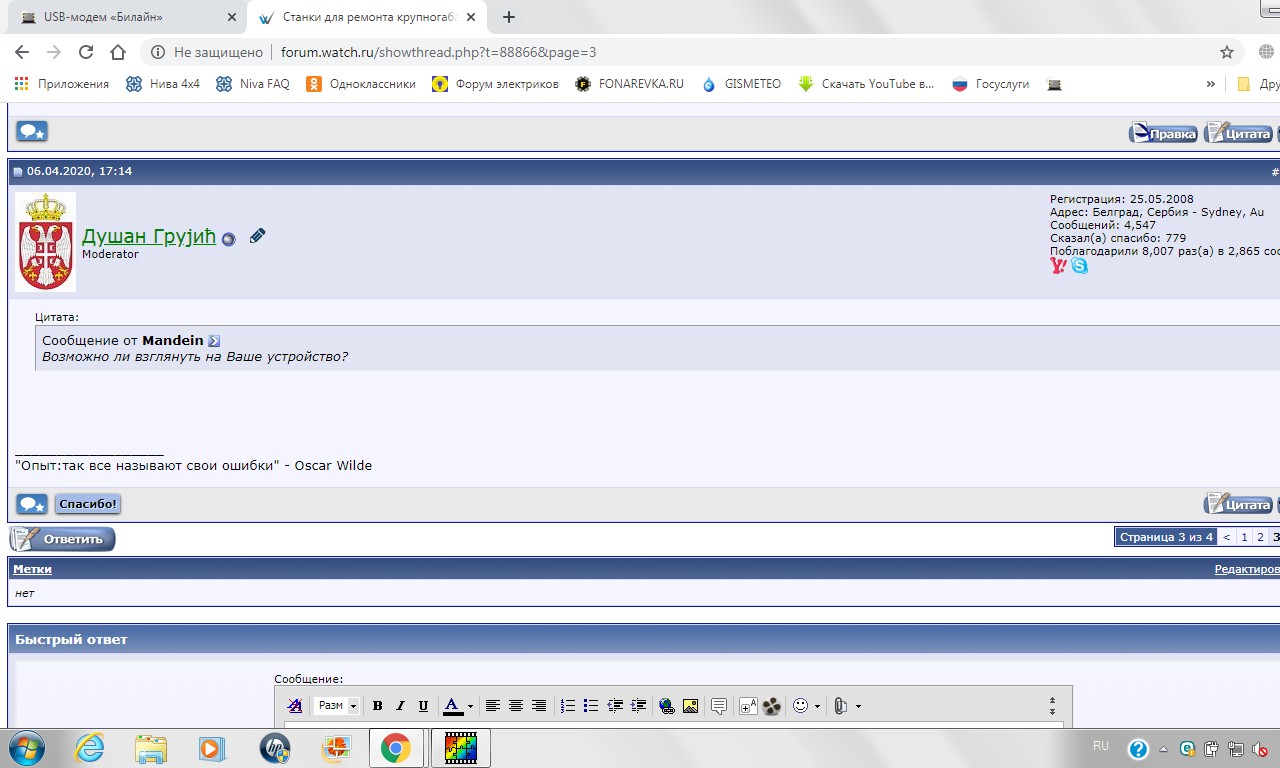The image size is (1280, 768).
Task: Click the Ответить reply button
Action: point(63,539)
